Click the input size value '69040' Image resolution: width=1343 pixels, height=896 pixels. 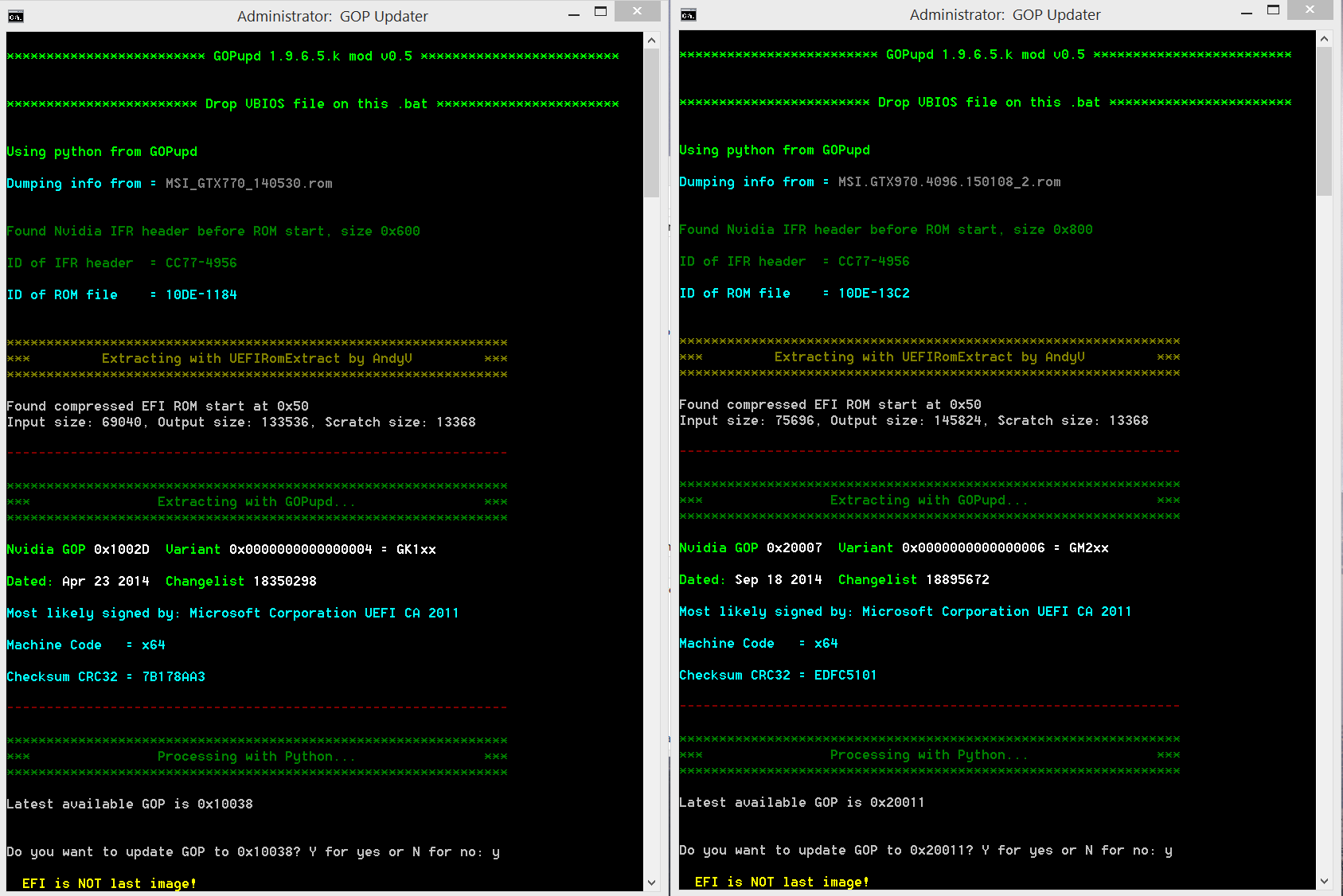coord(122,423)
